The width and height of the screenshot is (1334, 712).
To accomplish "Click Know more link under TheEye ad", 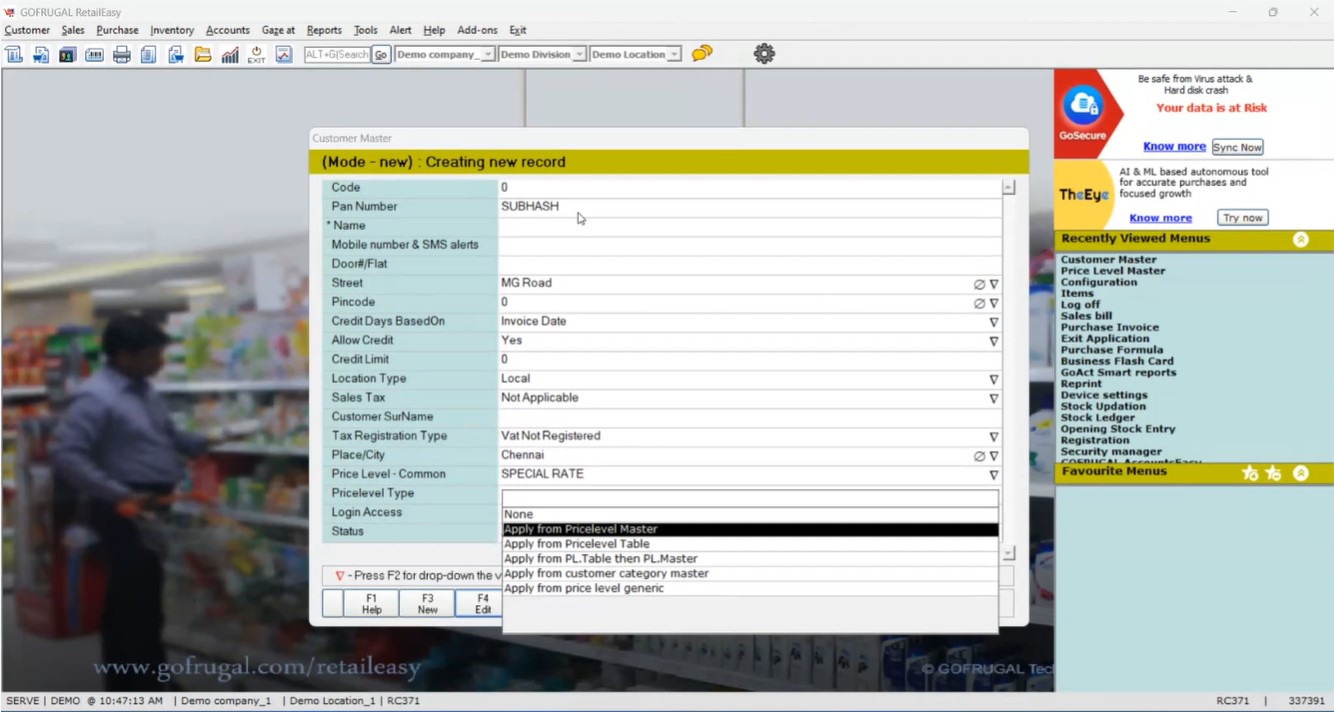I will (x=1160, y=218).
